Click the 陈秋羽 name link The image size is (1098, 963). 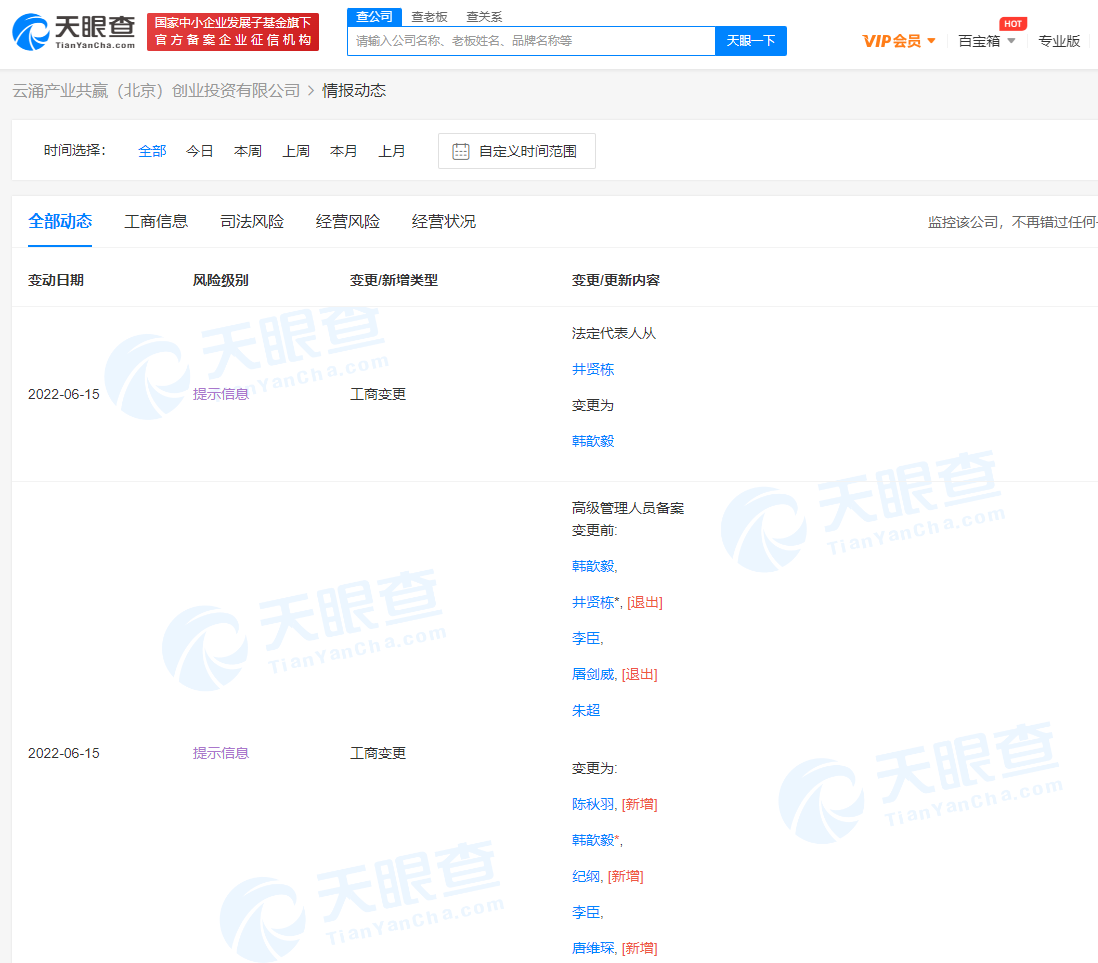593,804
